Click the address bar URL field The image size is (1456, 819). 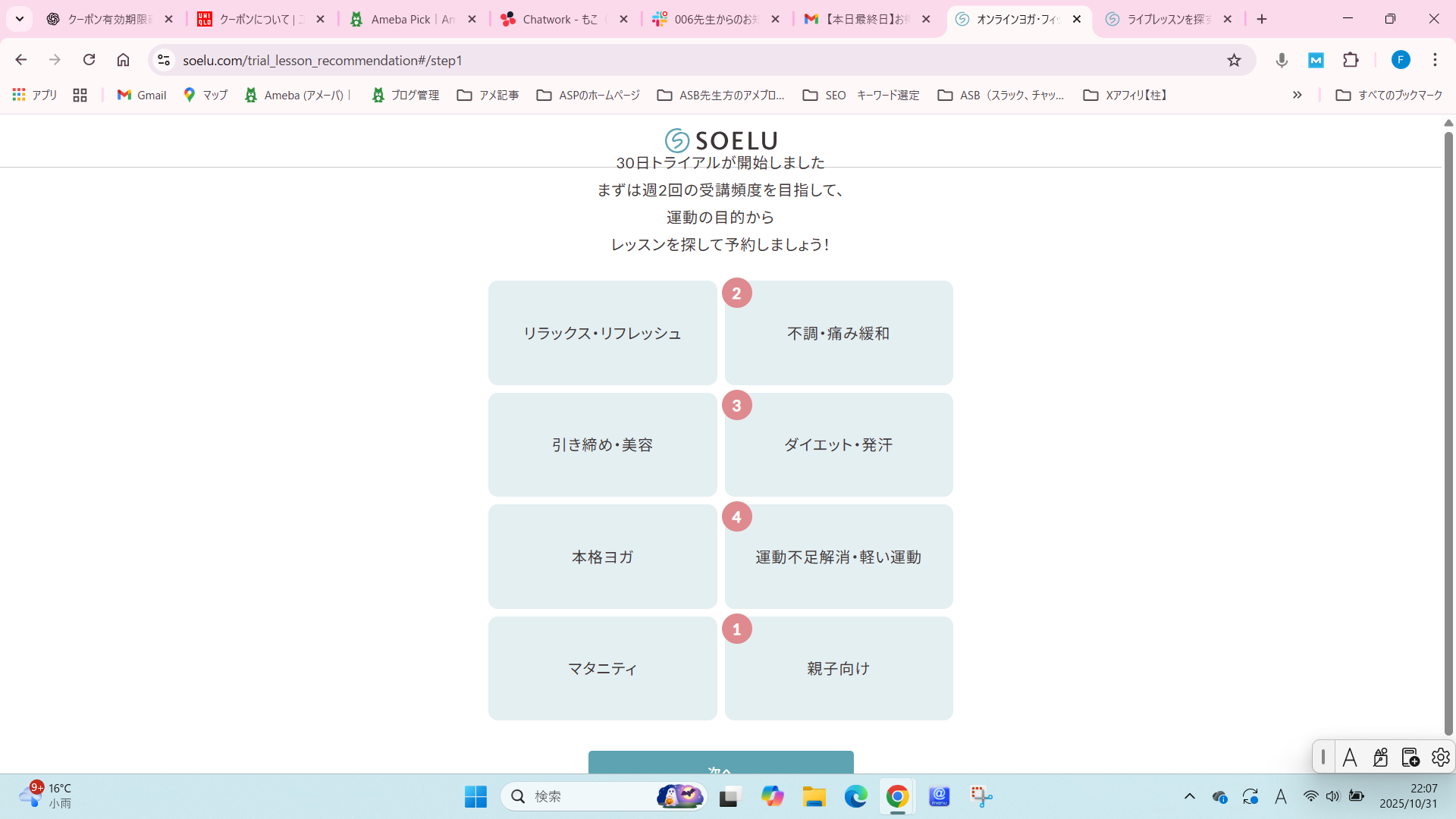(682, 60)
